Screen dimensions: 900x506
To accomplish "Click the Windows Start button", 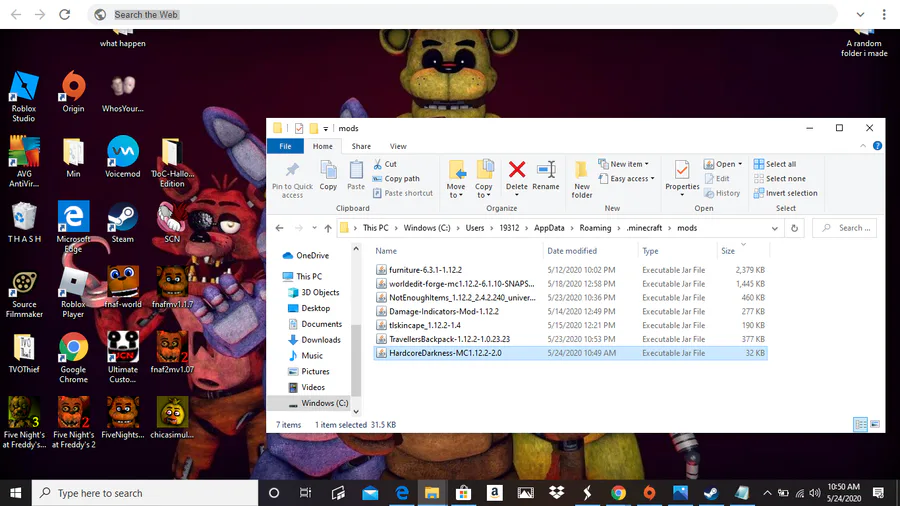I will (15, 493).
